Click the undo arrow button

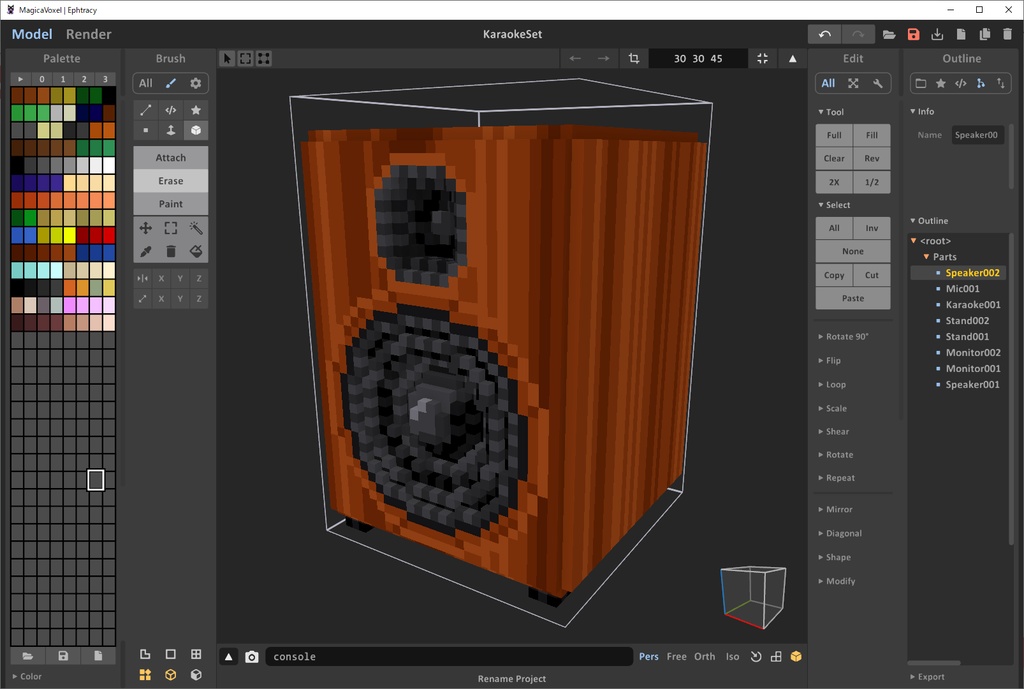(824, 34)
